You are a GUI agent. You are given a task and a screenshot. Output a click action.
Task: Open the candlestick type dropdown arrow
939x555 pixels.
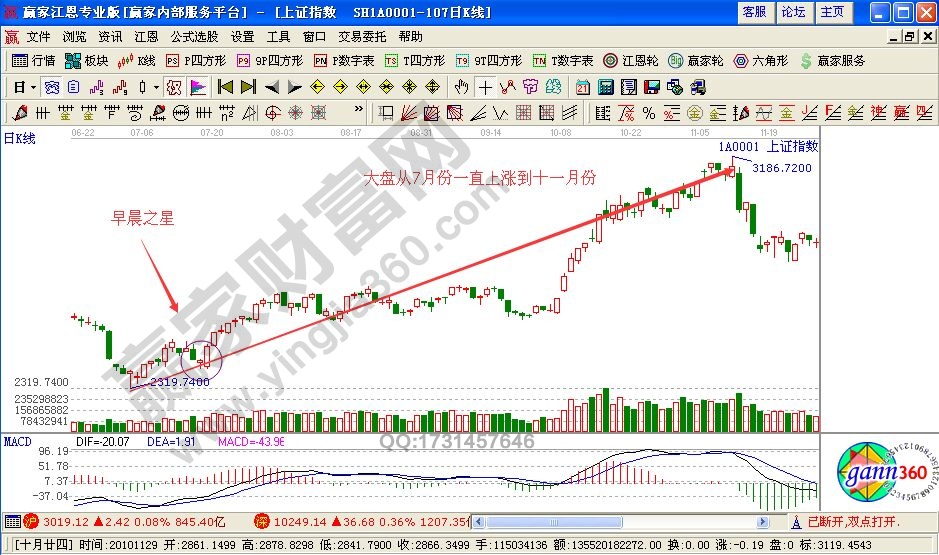pyautogui.click(x=155, y=87)
